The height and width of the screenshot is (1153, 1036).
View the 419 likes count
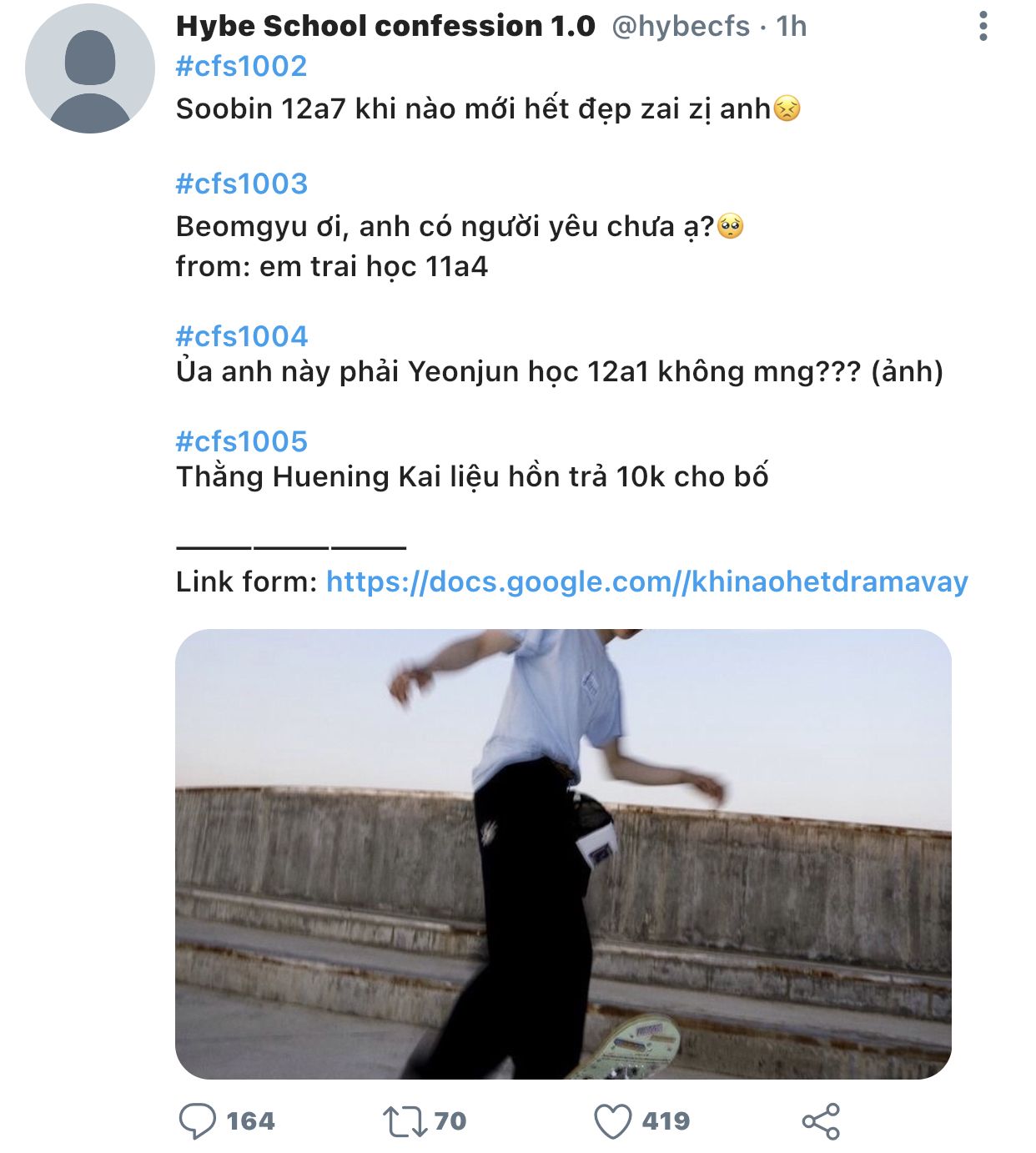[x=666, y=1120]
